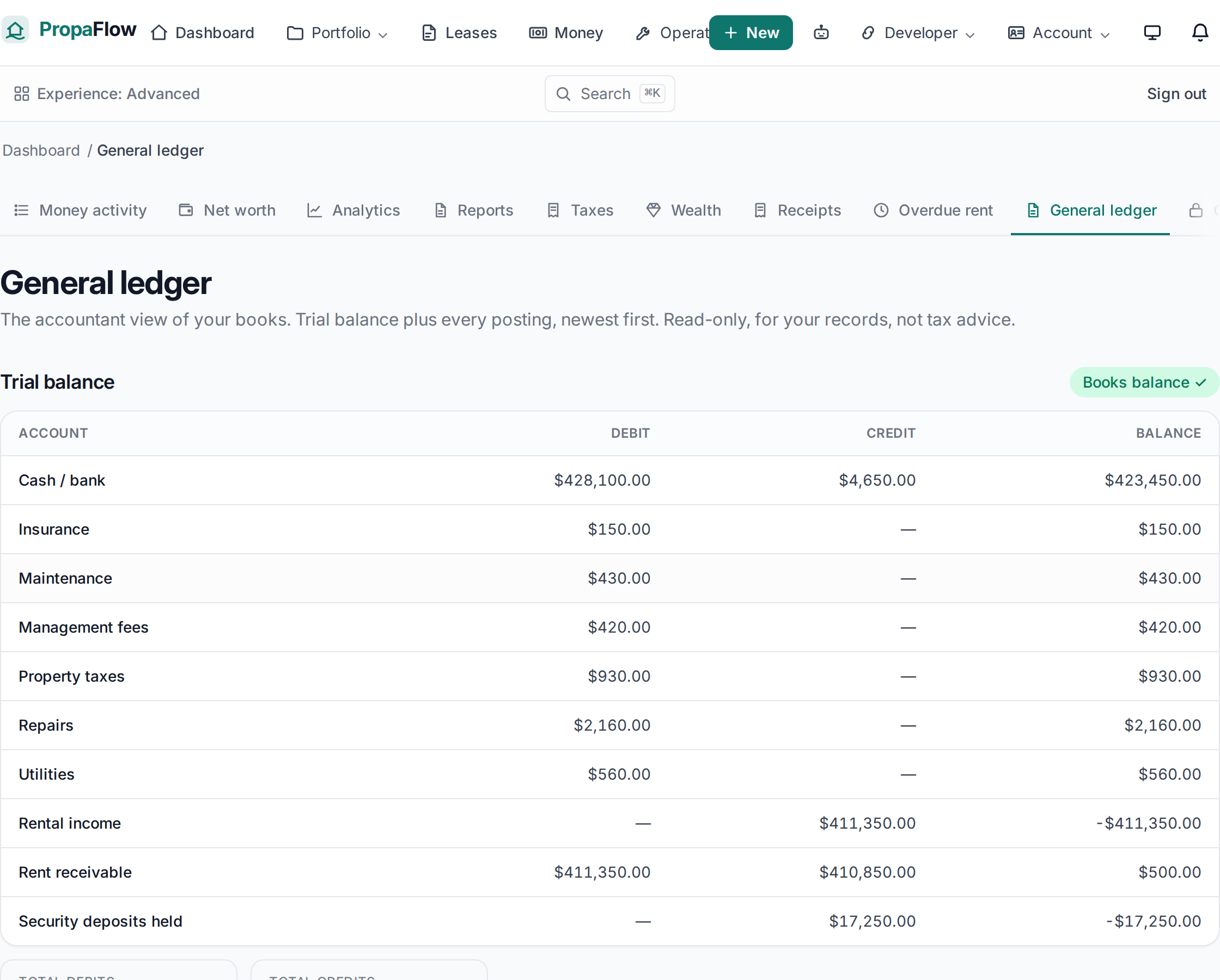Switch to the Reports tab
This screenshot has height=980, width=1220.
coord(474,211)
